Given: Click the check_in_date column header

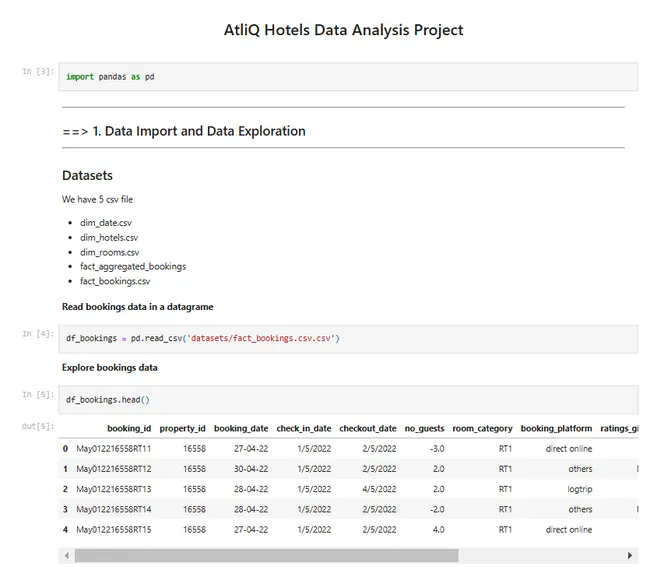Looking at the screenshot, I should point(304,429).
